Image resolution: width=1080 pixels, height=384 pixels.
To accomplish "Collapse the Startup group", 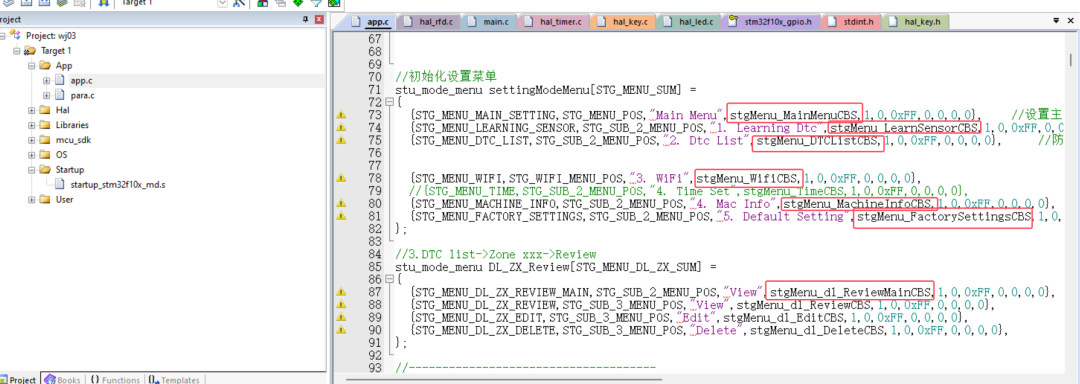I will point(32,170).
